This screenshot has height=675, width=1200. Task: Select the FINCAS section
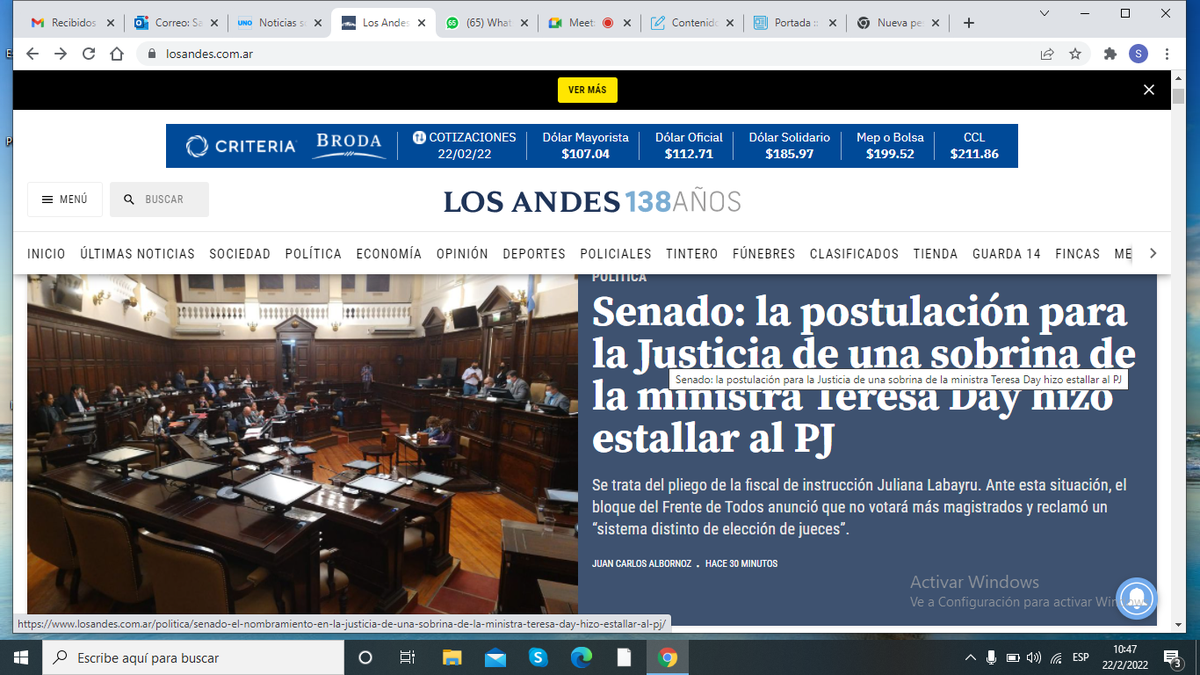tap(1077, 254)
